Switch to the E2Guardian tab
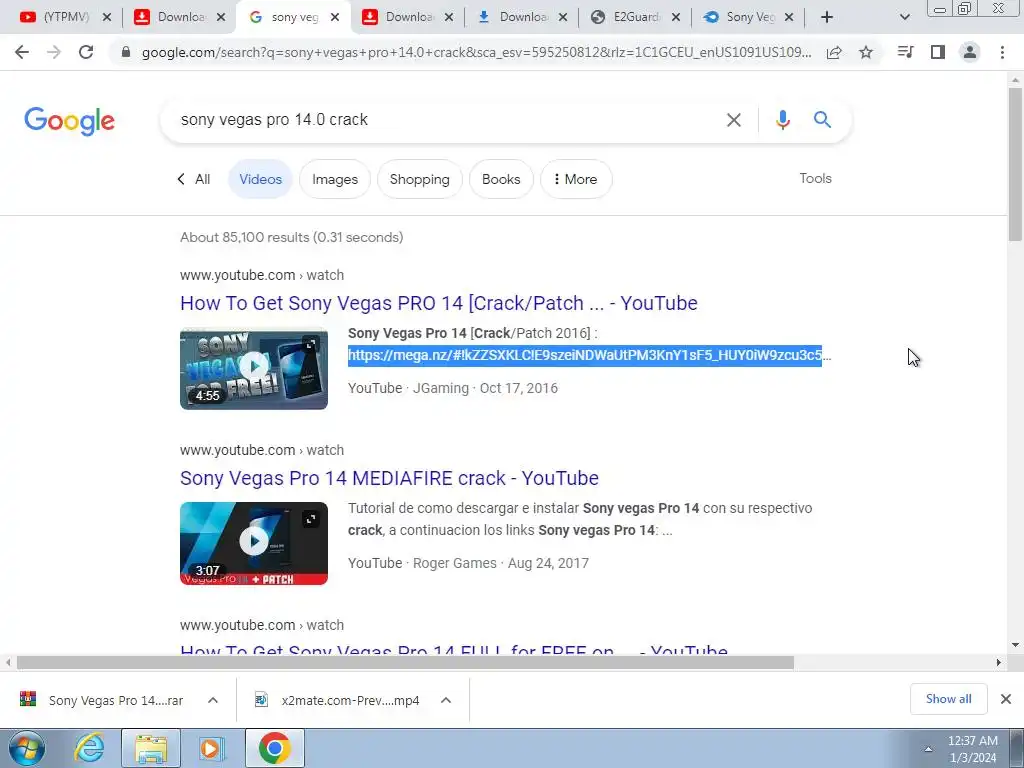The width and height of the screenshot is (1024, 768). (635, 17)
